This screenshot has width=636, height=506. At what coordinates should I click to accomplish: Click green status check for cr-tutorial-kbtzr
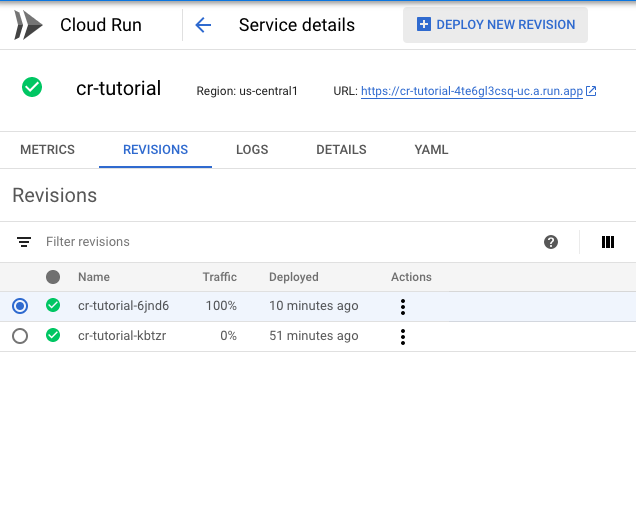(53, 335)
